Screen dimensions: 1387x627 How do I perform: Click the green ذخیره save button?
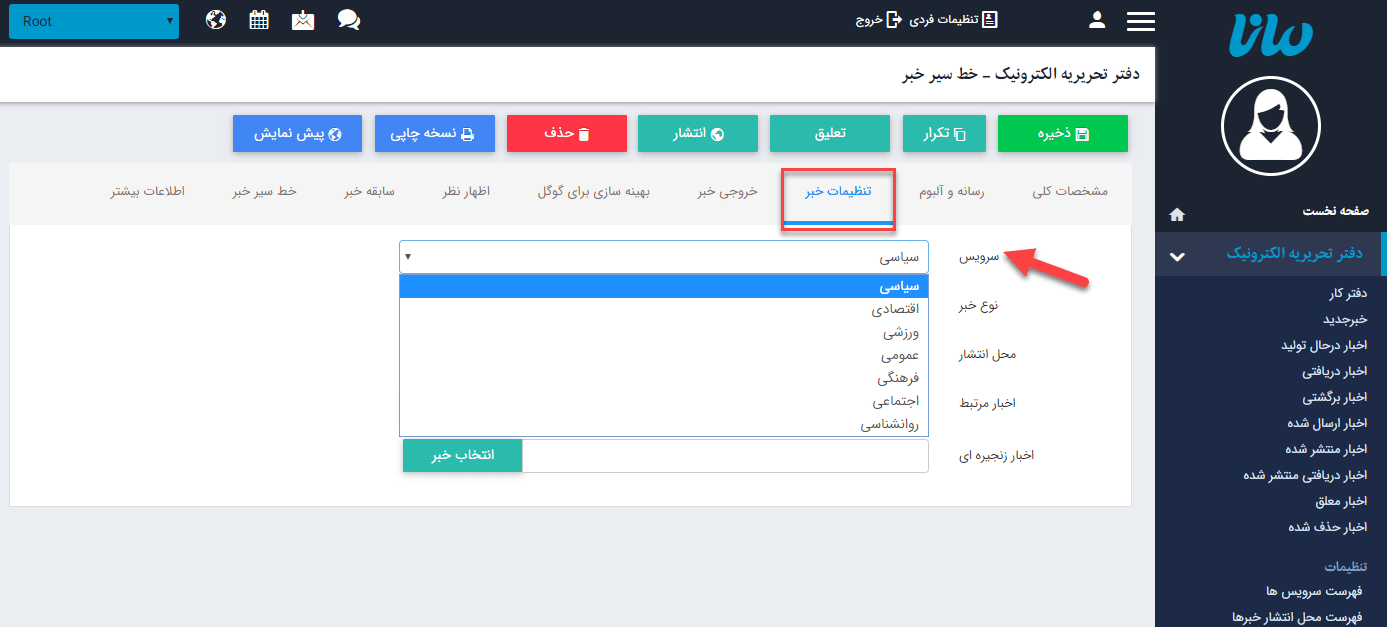coord(1062,132)
